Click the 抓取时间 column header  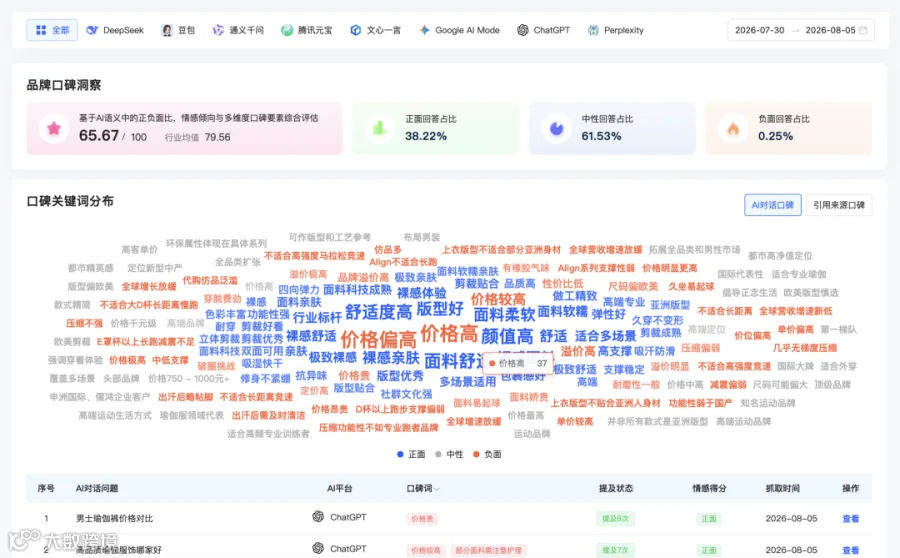[782, 488]
